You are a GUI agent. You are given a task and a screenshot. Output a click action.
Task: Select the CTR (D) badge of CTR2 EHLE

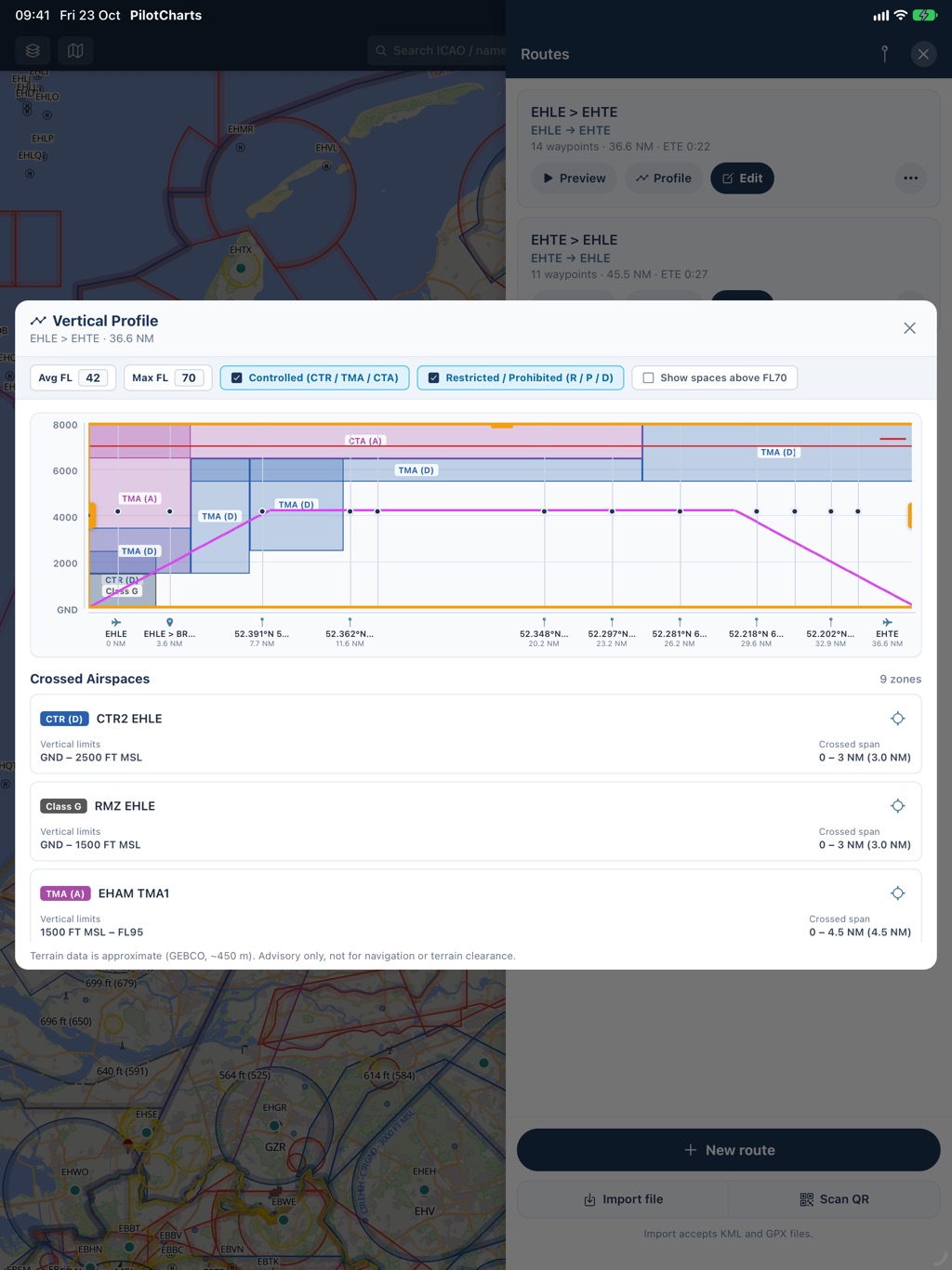point(64,719)
